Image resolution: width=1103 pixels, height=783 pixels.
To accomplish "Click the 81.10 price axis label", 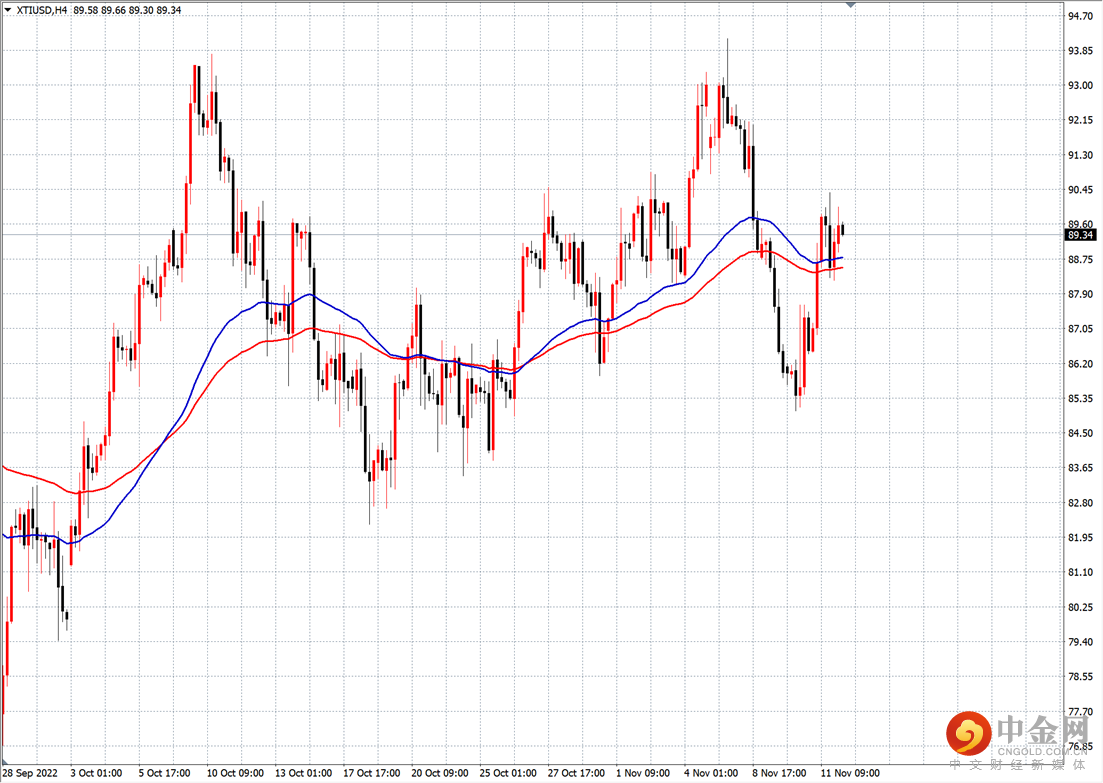I will 1080,573.
